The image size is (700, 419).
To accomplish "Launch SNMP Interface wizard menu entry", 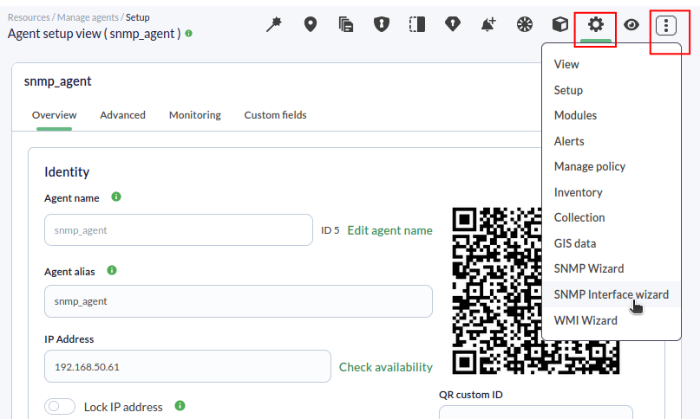I will click(611, 295).
